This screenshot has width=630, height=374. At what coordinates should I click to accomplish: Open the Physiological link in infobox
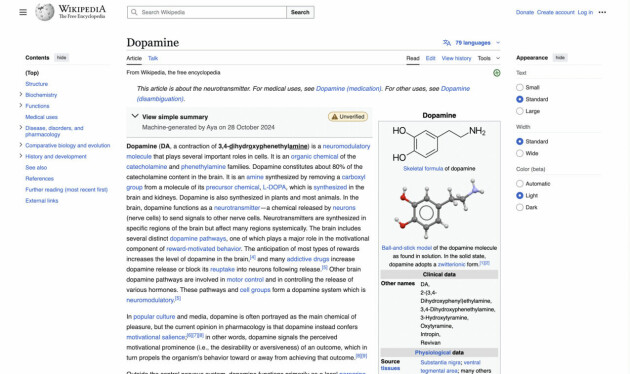click(433, 353)
